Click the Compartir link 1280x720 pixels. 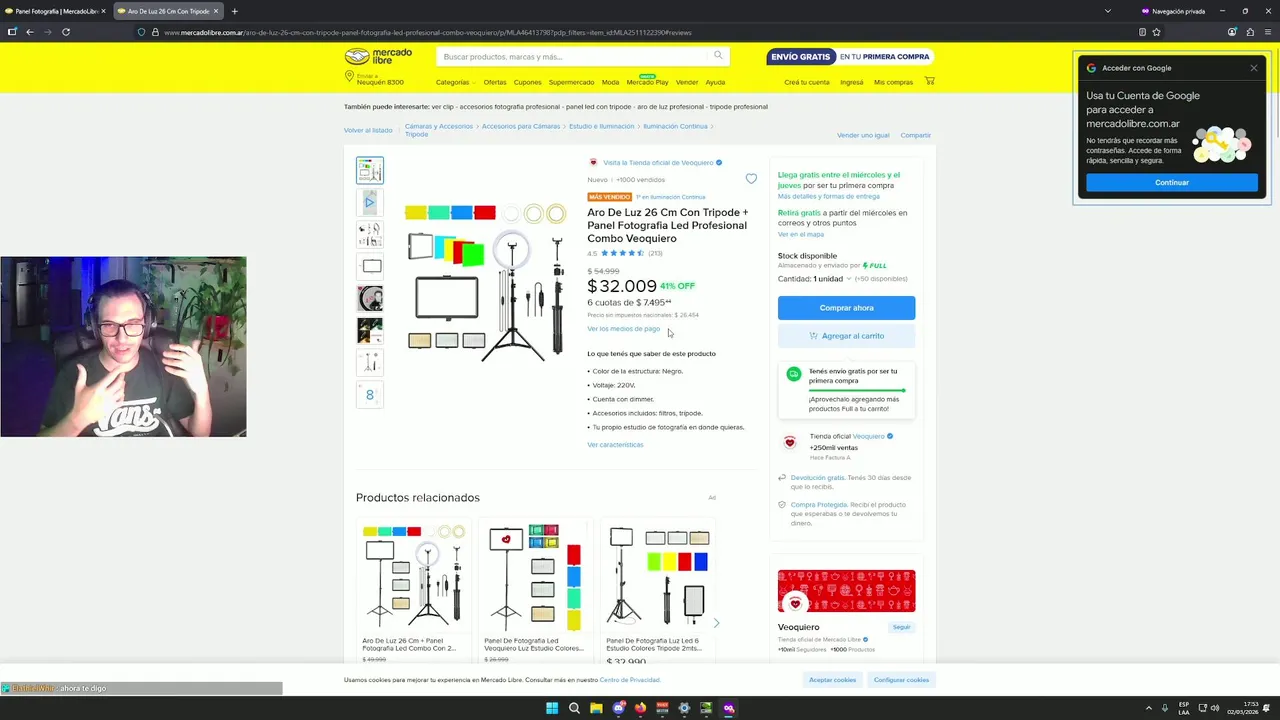(x=915, y=135)
